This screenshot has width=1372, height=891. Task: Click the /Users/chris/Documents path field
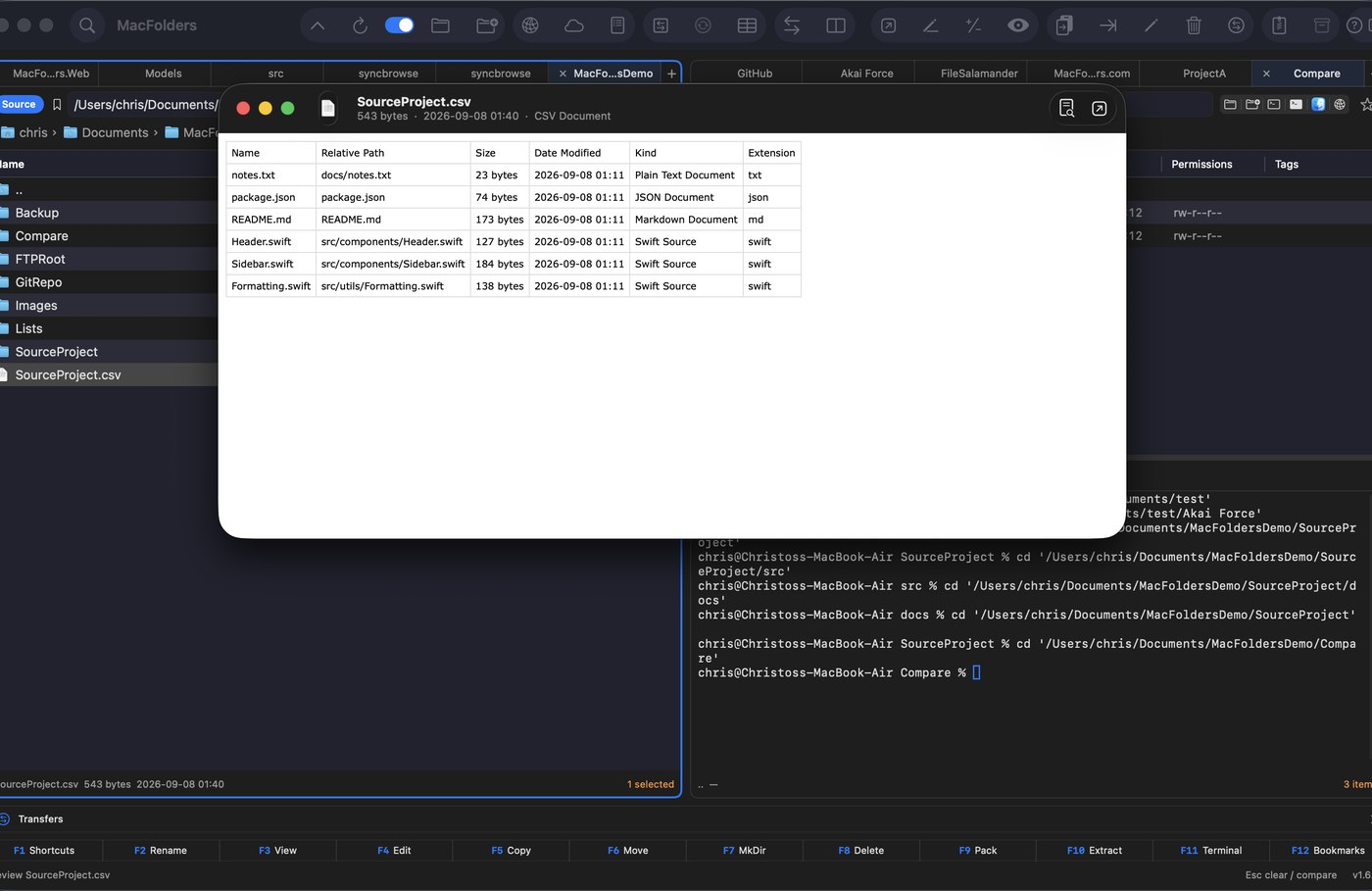[x=145, y=105]
